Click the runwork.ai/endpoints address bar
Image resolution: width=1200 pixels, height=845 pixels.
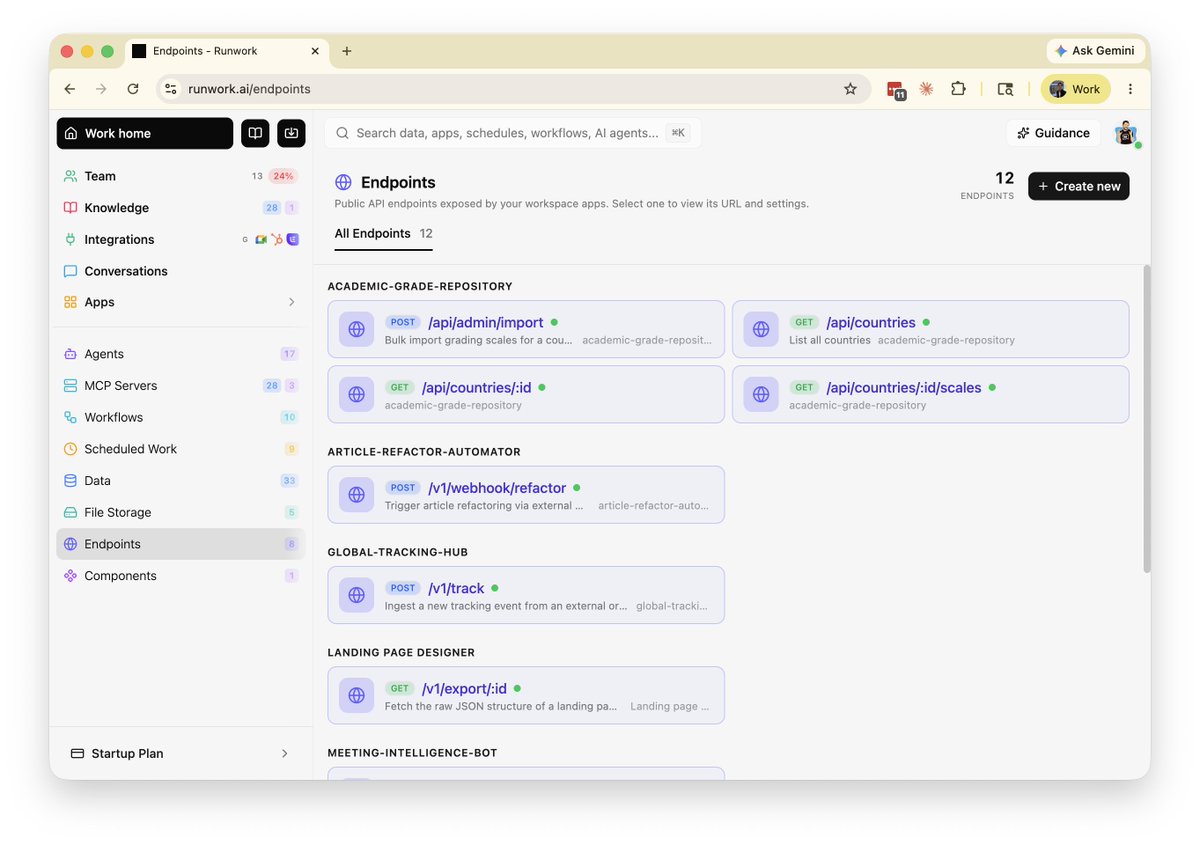pyautogui.click(x=512, y=89)
